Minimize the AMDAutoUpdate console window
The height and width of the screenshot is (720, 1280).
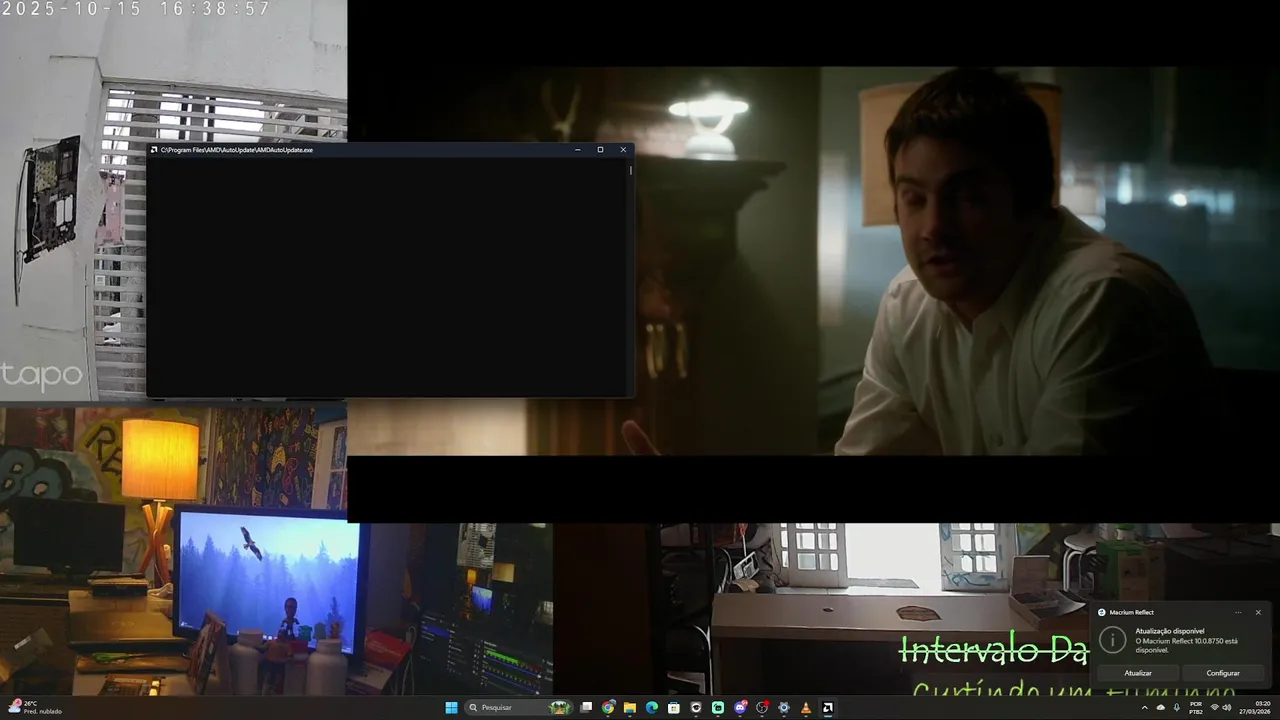pyautogui.click(x=578, y=150)
